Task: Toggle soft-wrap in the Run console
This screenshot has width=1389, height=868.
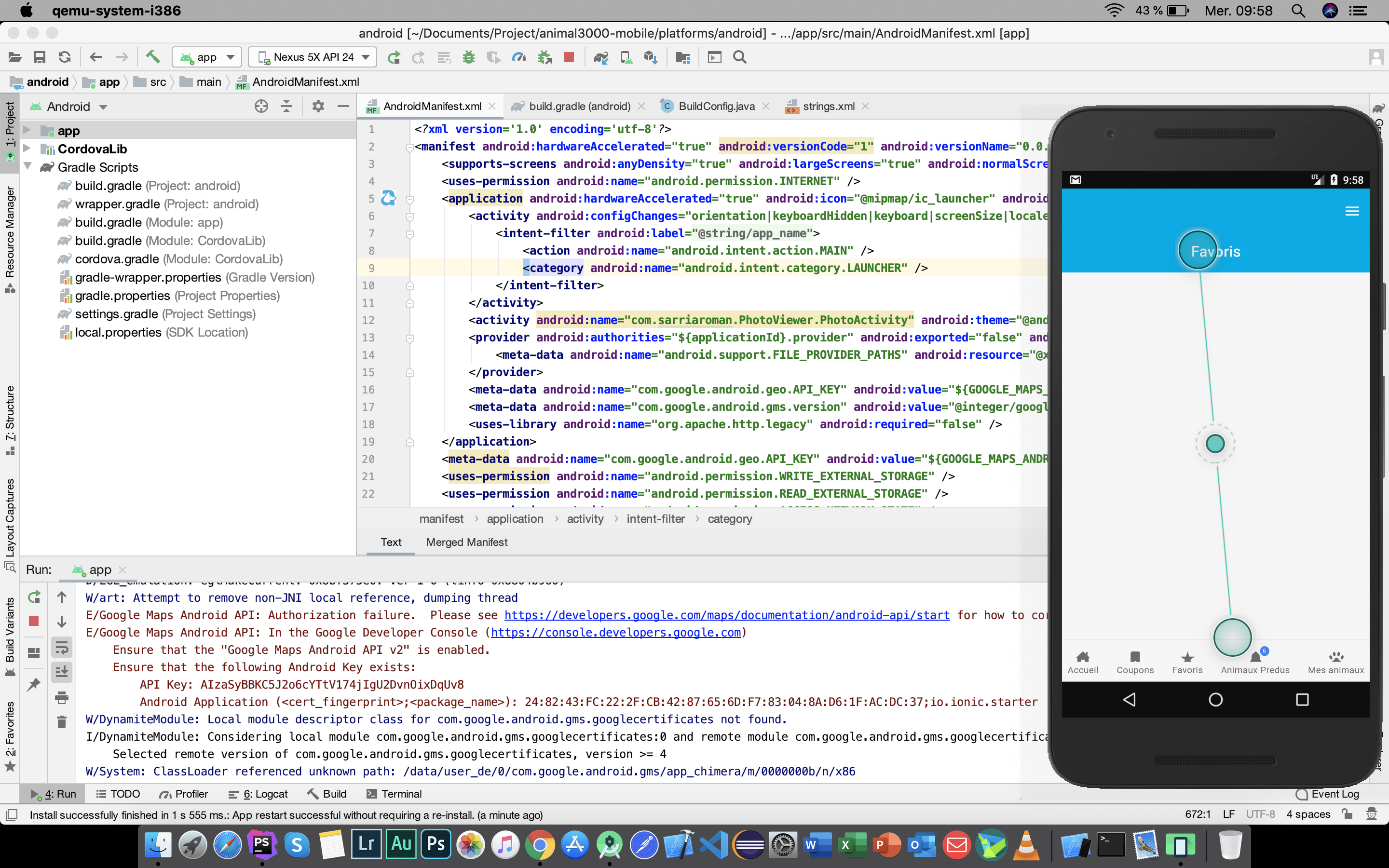Action: click(62, 648)
